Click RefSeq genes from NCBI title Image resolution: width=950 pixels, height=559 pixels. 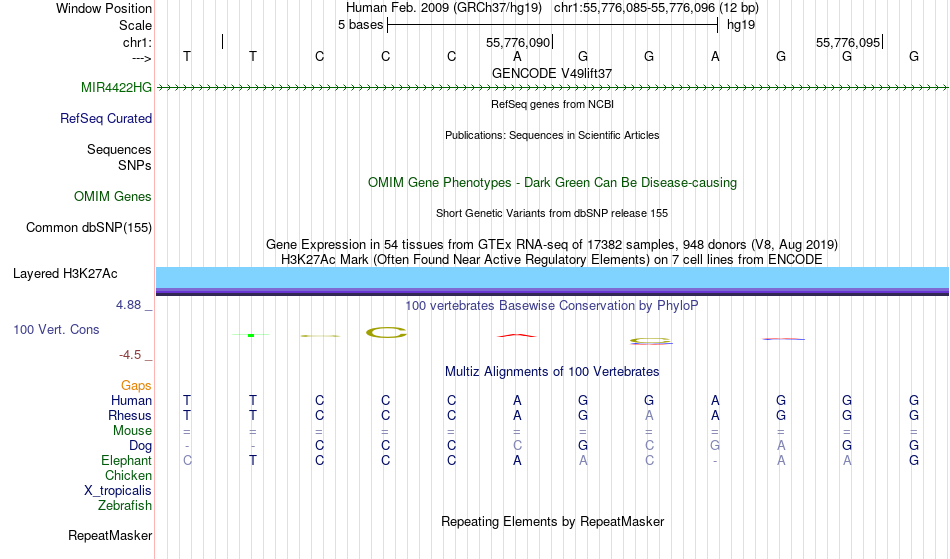click(x=553, y=104)
